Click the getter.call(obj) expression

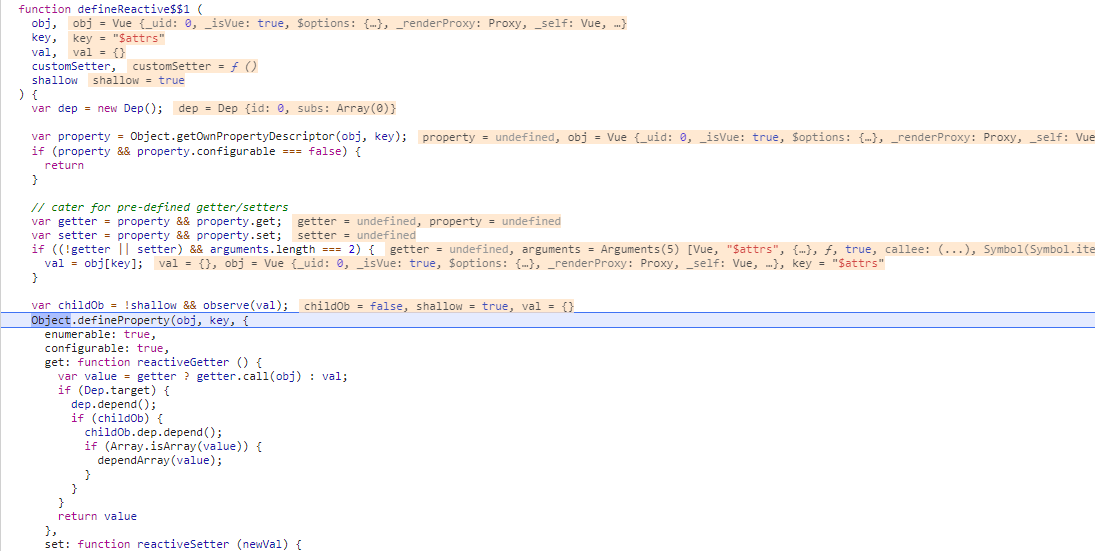pos(249,376)
